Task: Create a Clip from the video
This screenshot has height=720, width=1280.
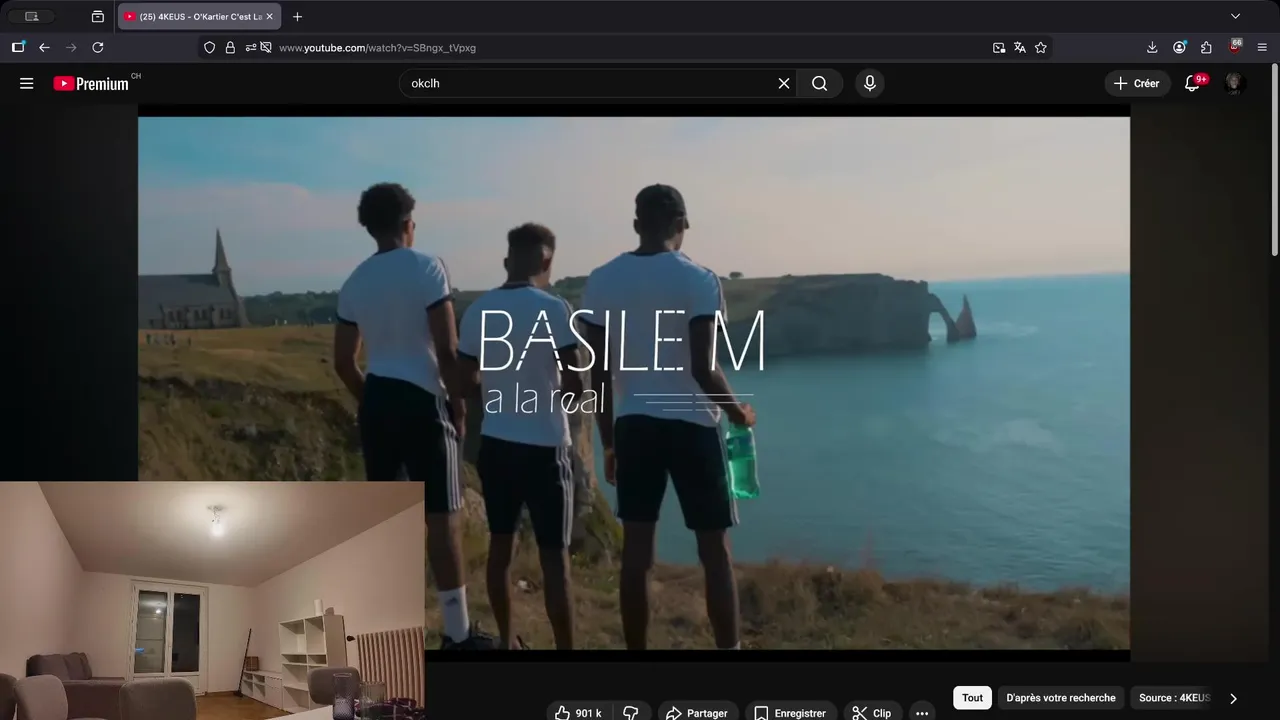Action: (x=872, y=713)
